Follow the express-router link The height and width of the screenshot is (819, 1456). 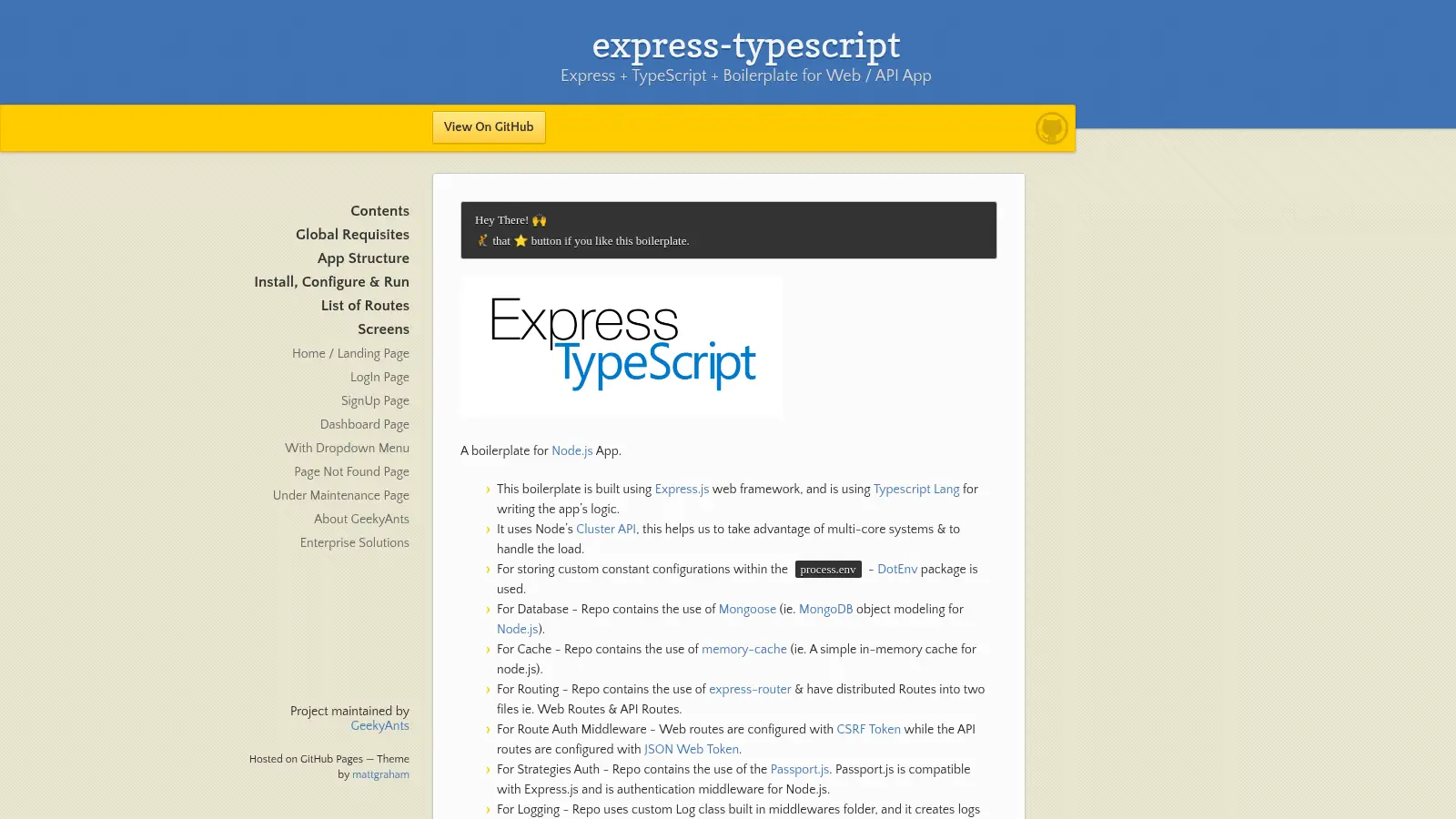tap(750, 690)
